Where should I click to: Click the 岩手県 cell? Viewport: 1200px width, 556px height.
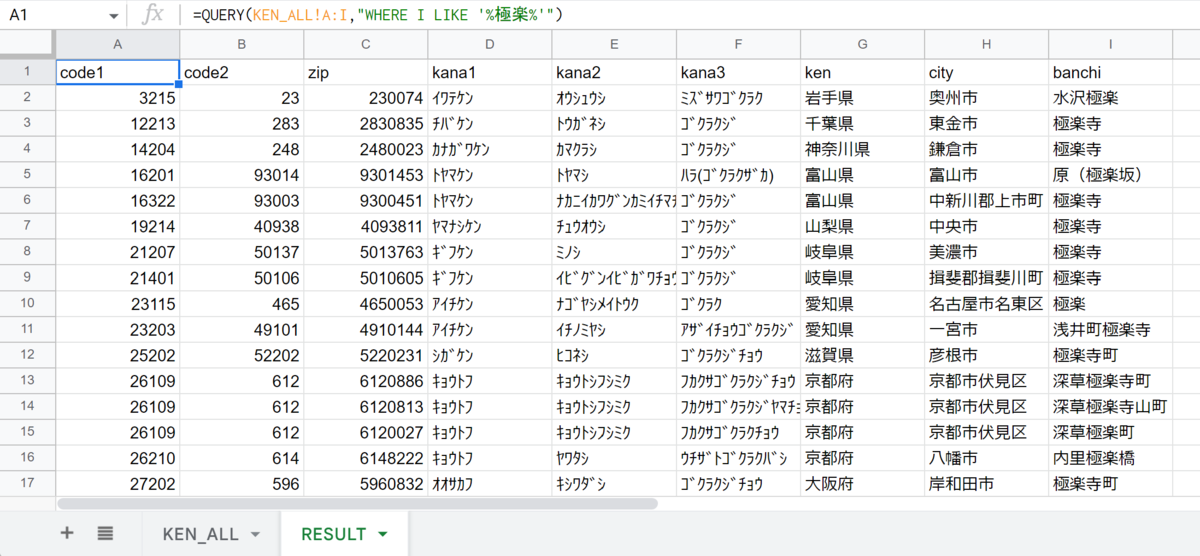coord(862,98)
